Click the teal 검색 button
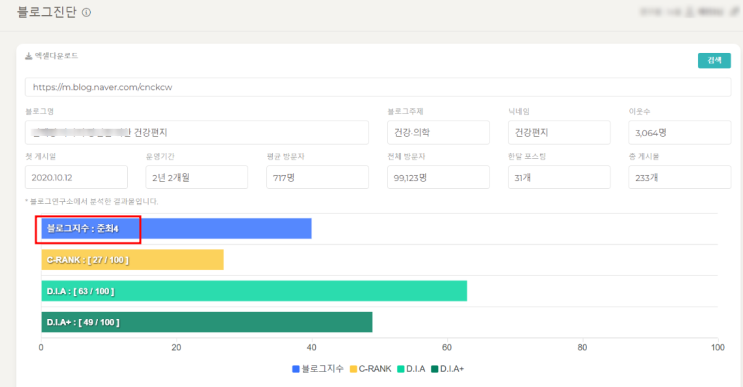The image size is (743, 387). click(714, 60)
